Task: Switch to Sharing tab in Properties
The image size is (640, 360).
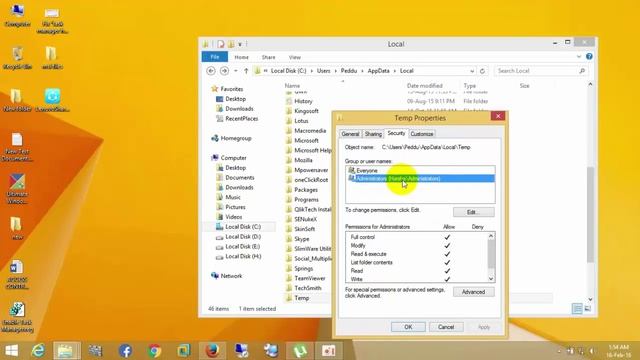Action: (x=373, y=134)
